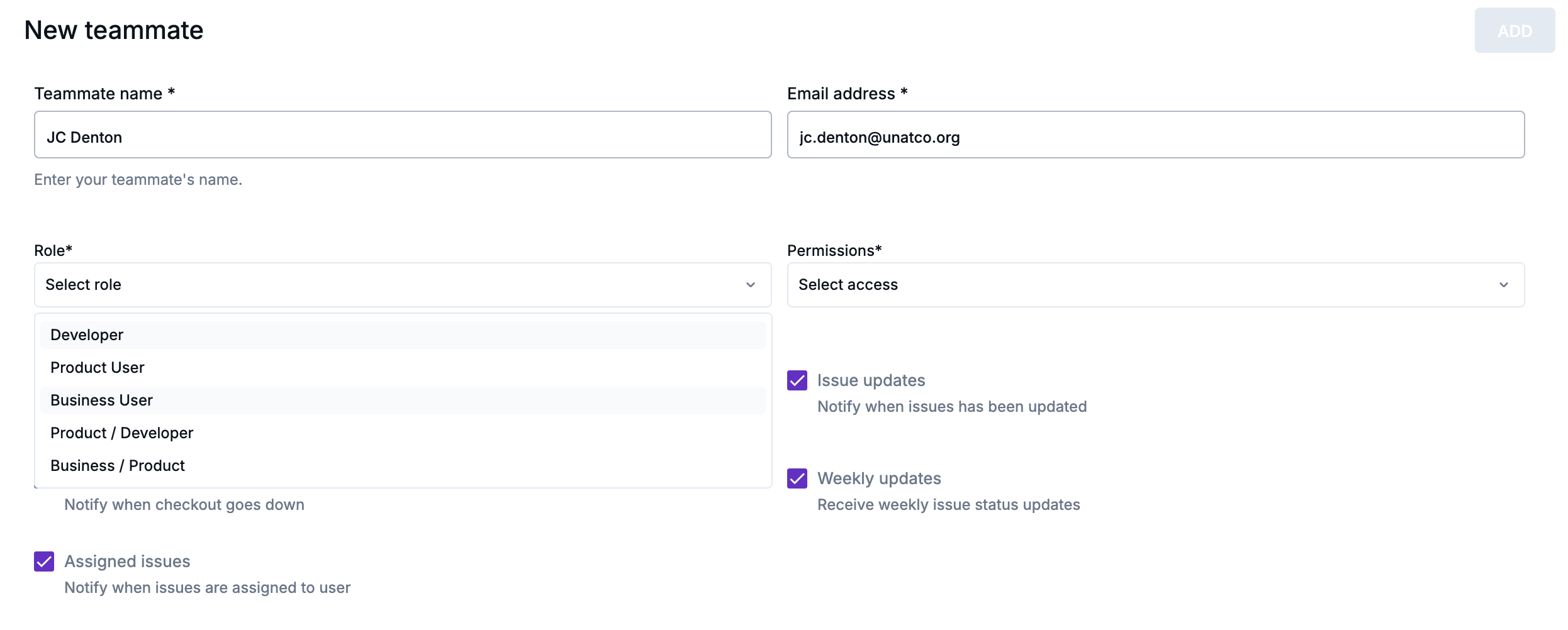
Task: Collapse the 'Select role' combo box
Action: (x=403, y=285)
